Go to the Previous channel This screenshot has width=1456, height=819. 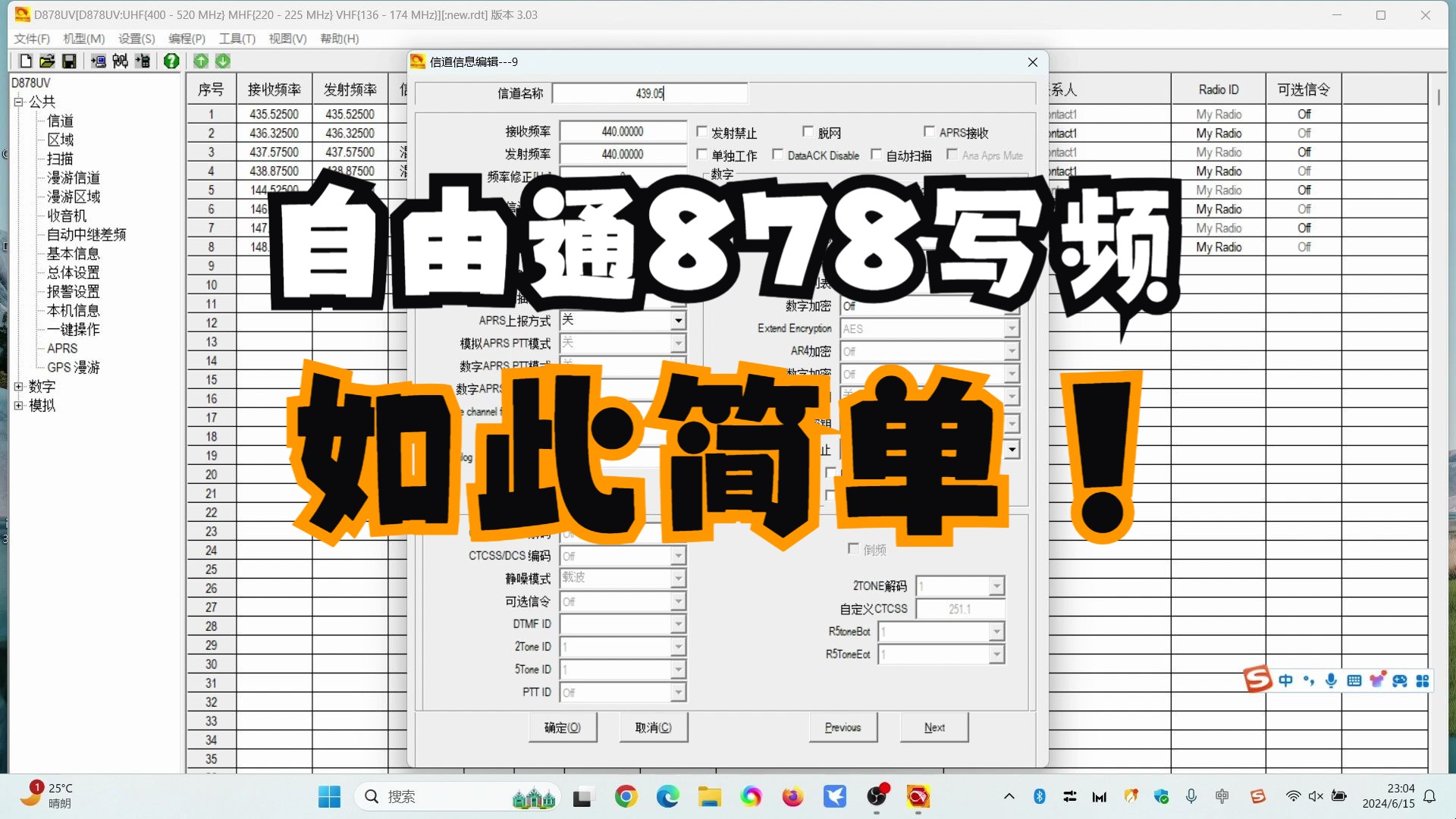click(x=843, y=727)
